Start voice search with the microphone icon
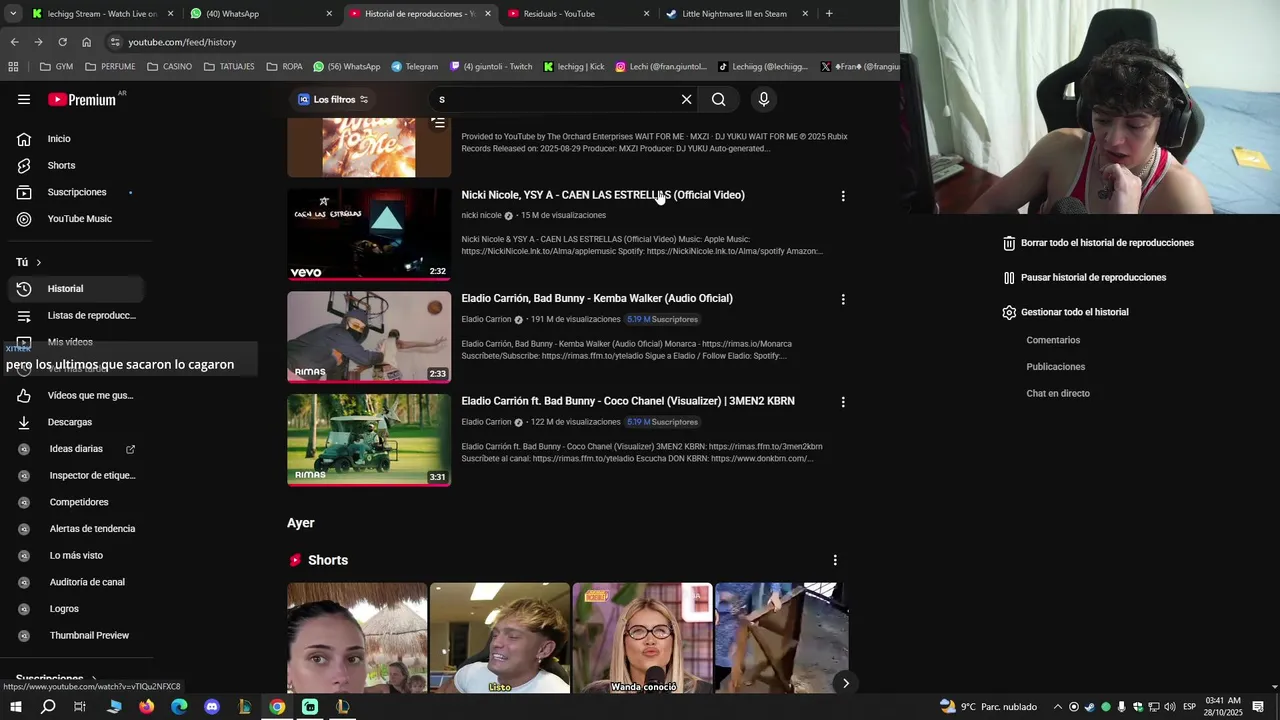Viewport: 1280px width, 720px height. pos(763,99)
